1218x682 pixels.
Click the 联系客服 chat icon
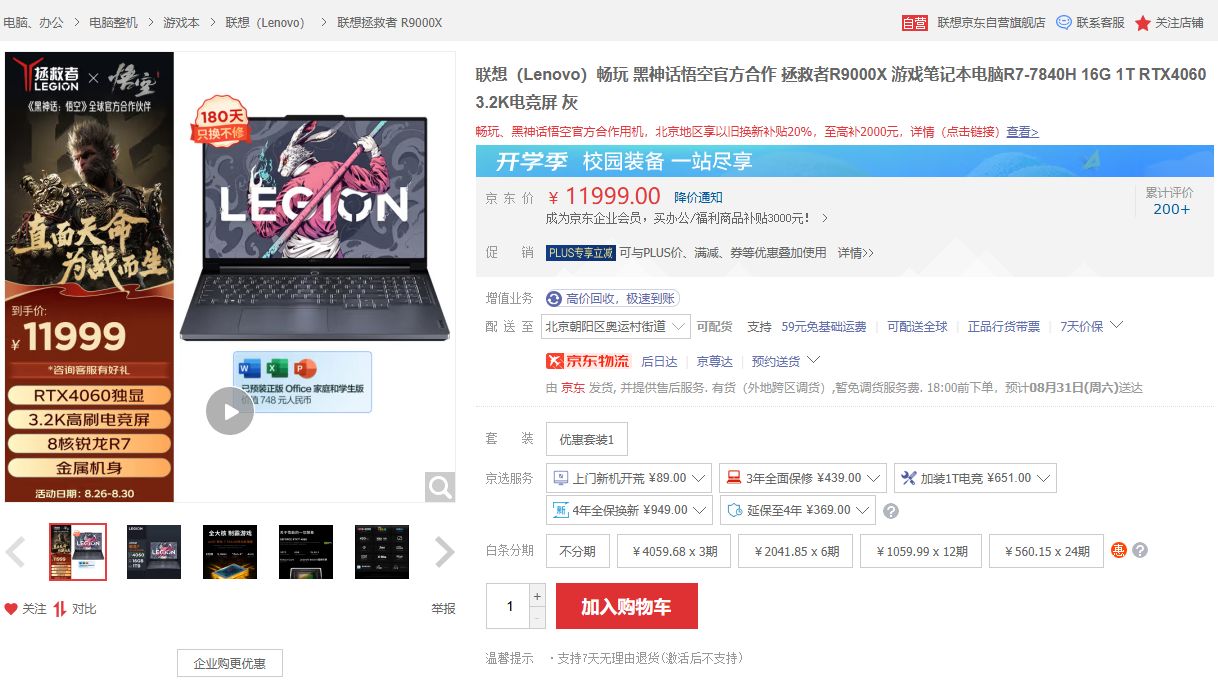coord(1064,22)
